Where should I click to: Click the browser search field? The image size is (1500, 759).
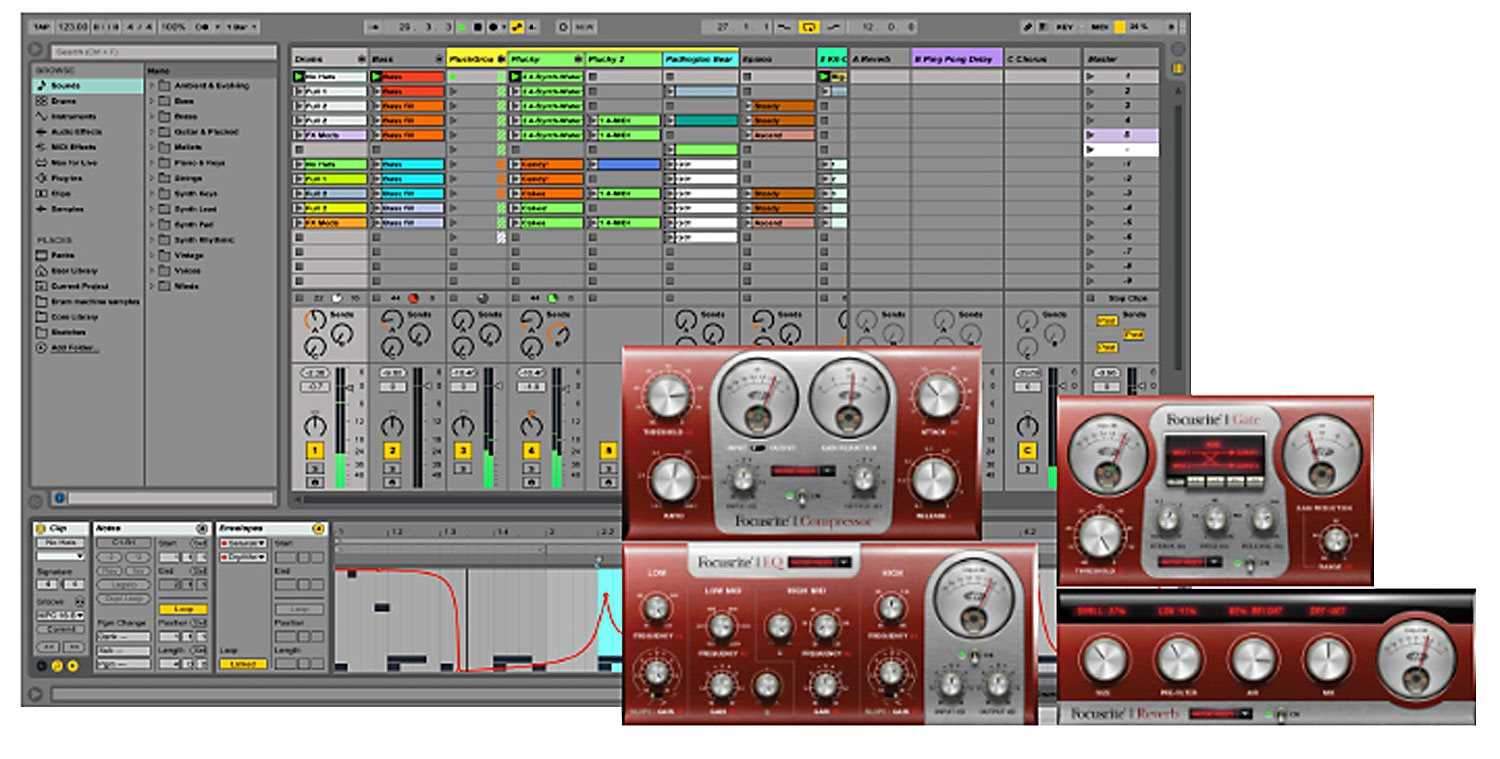tap(163, 51)
